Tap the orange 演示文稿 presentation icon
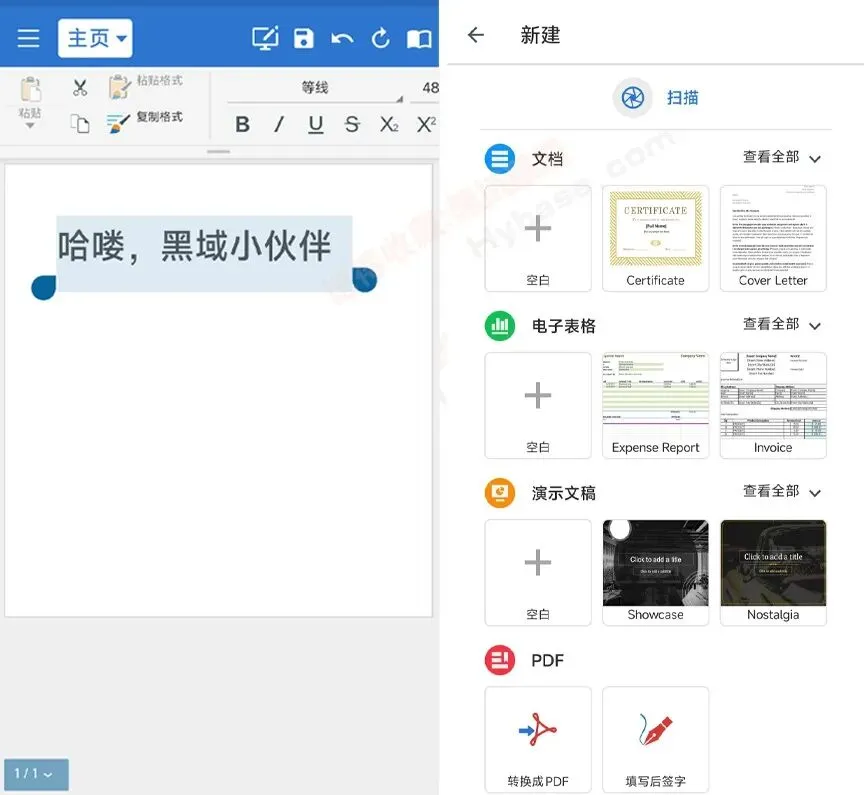Screen dimensions: 864x795 (x=500, y=493)
